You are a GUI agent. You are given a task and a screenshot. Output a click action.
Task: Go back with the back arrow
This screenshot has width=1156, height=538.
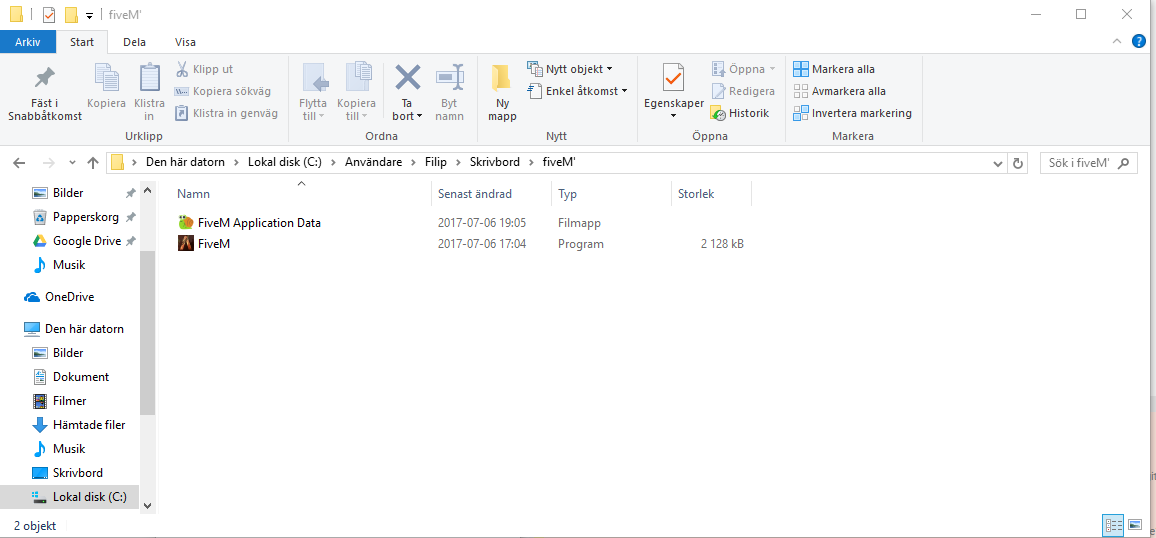click(20, 163)
